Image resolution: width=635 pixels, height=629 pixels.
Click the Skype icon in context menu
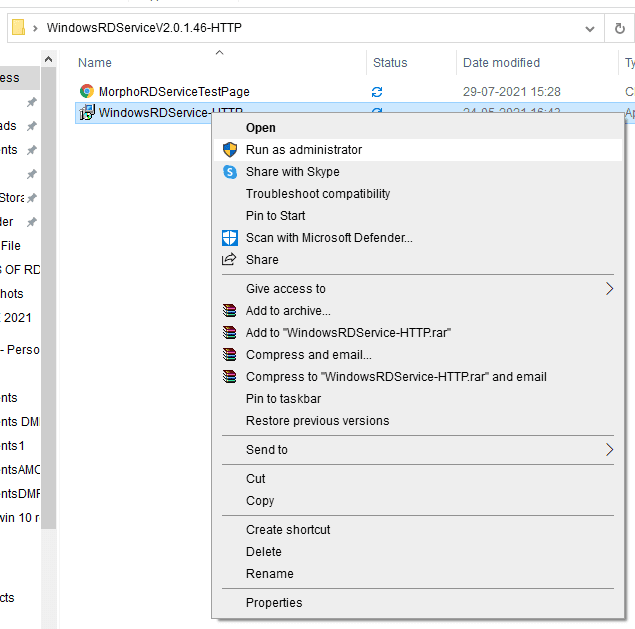click(230, 172)
